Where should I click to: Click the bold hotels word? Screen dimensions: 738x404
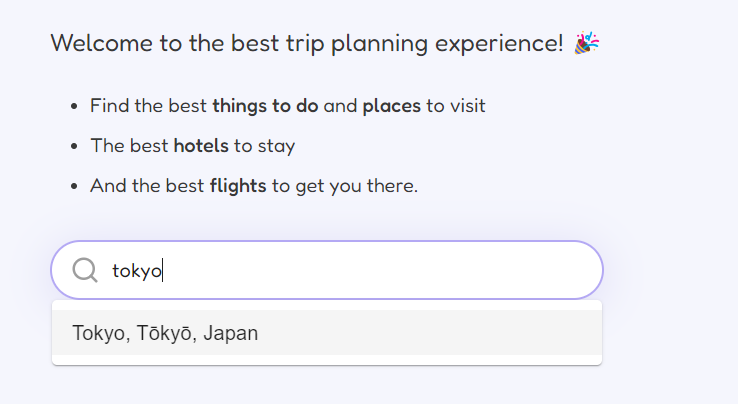tap(201, 146)
